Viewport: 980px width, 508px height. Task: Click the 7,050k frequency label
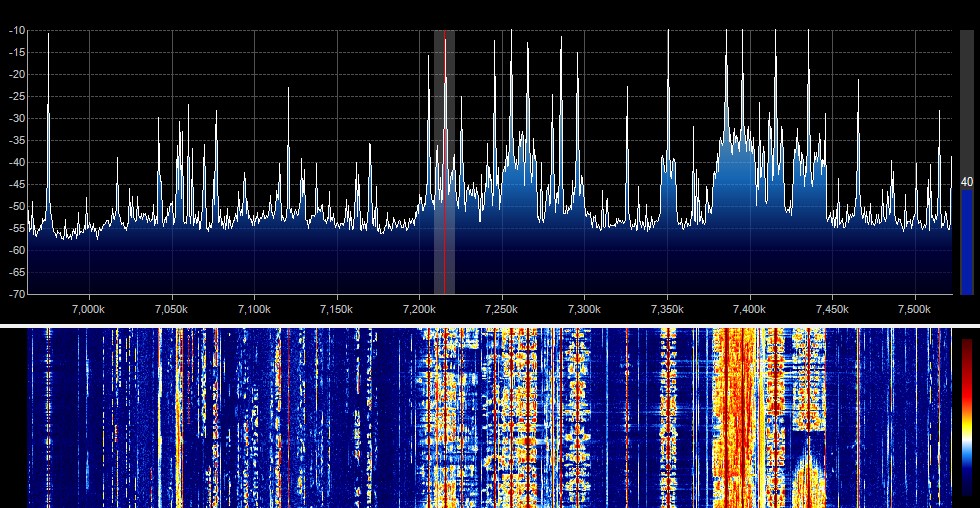pyautogui.click(x=171, y=309)
